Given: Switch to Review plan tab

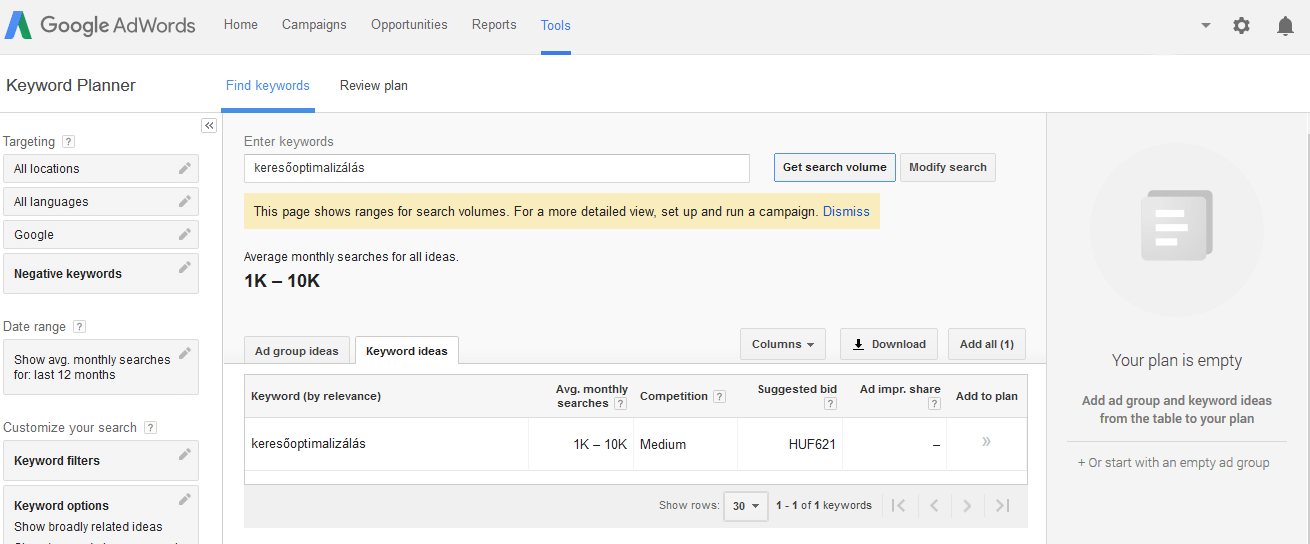Looking at the screenshot, I should pos(374,86).
